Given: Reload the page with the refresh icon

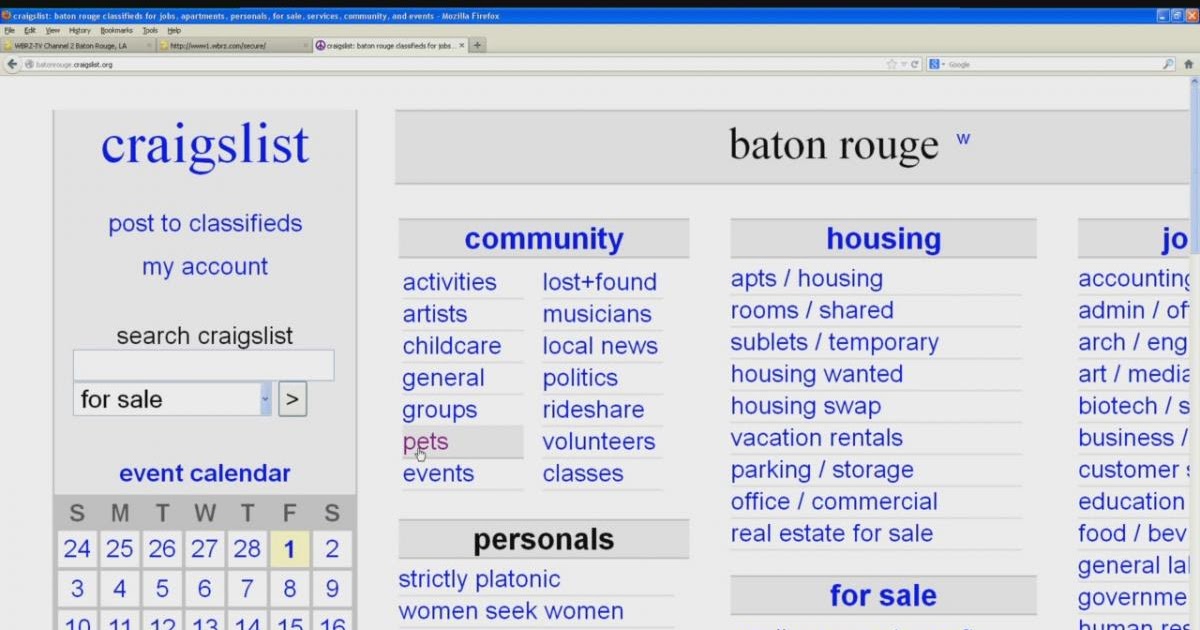Looking at the screenshot, I should [x=914, y=64].
